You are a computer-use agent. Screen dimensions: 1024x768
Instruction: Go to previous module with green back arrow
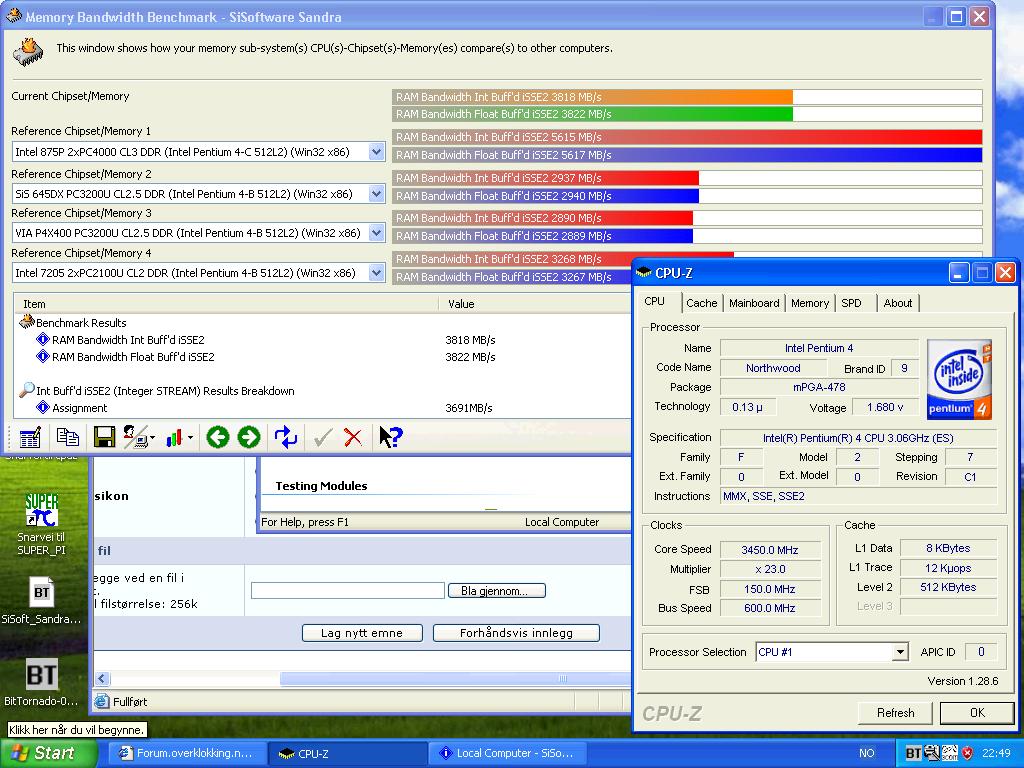[x=217, y=437]
